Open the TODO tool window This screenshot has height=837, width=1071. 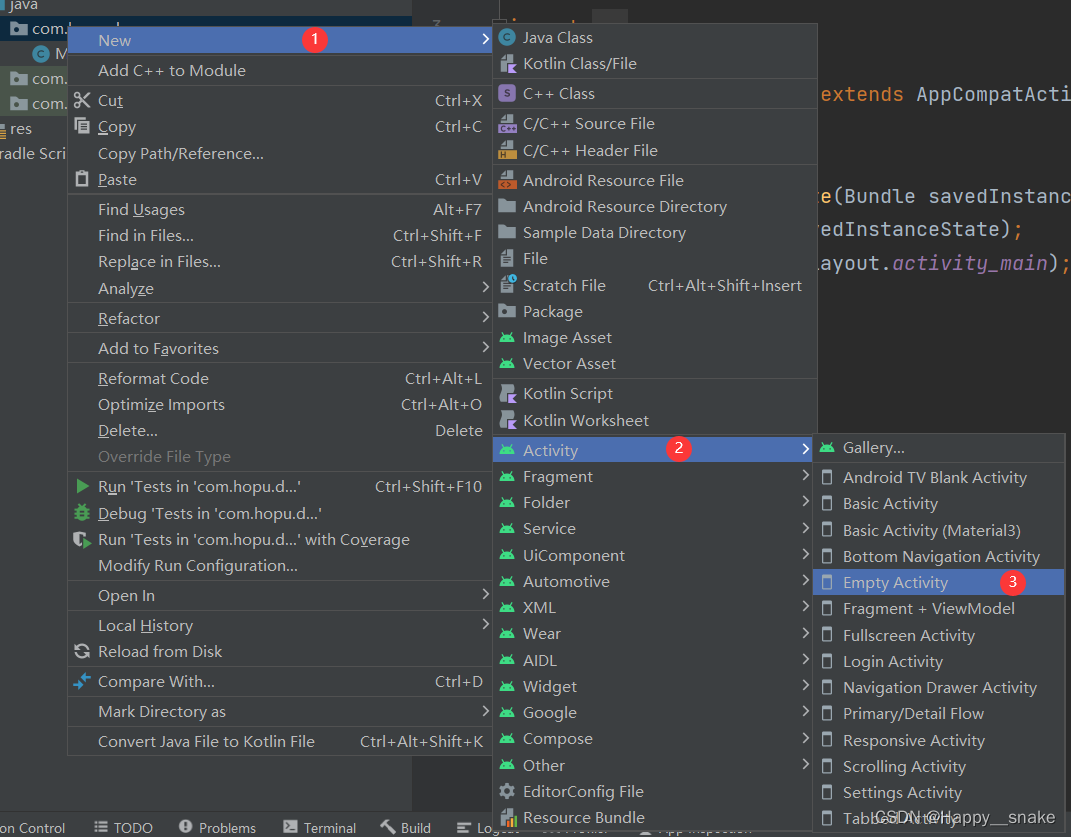[x=124, y=827]
